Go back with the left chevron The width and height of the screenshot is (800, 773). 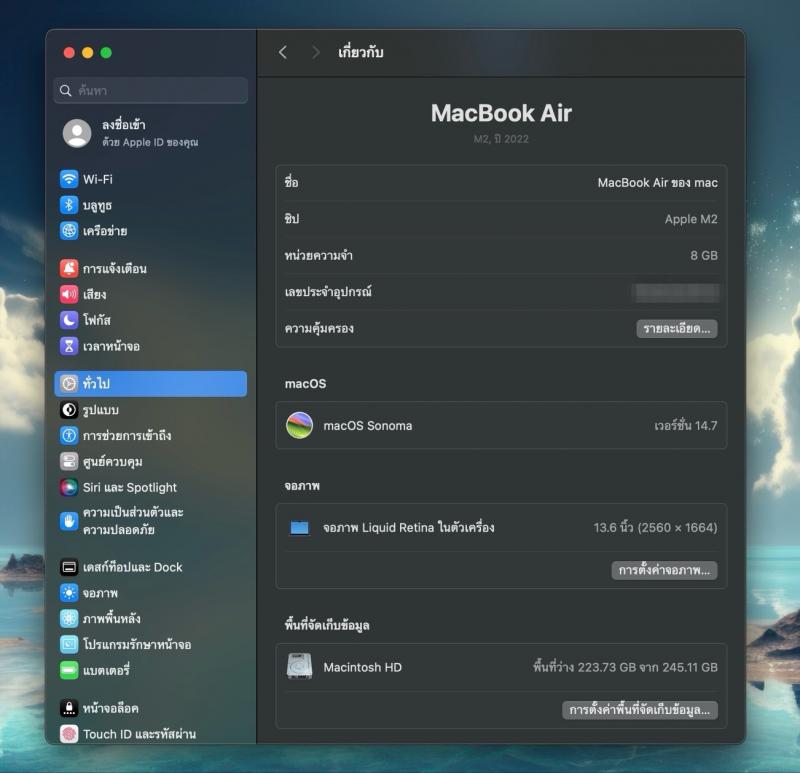[x=283, y=52]
